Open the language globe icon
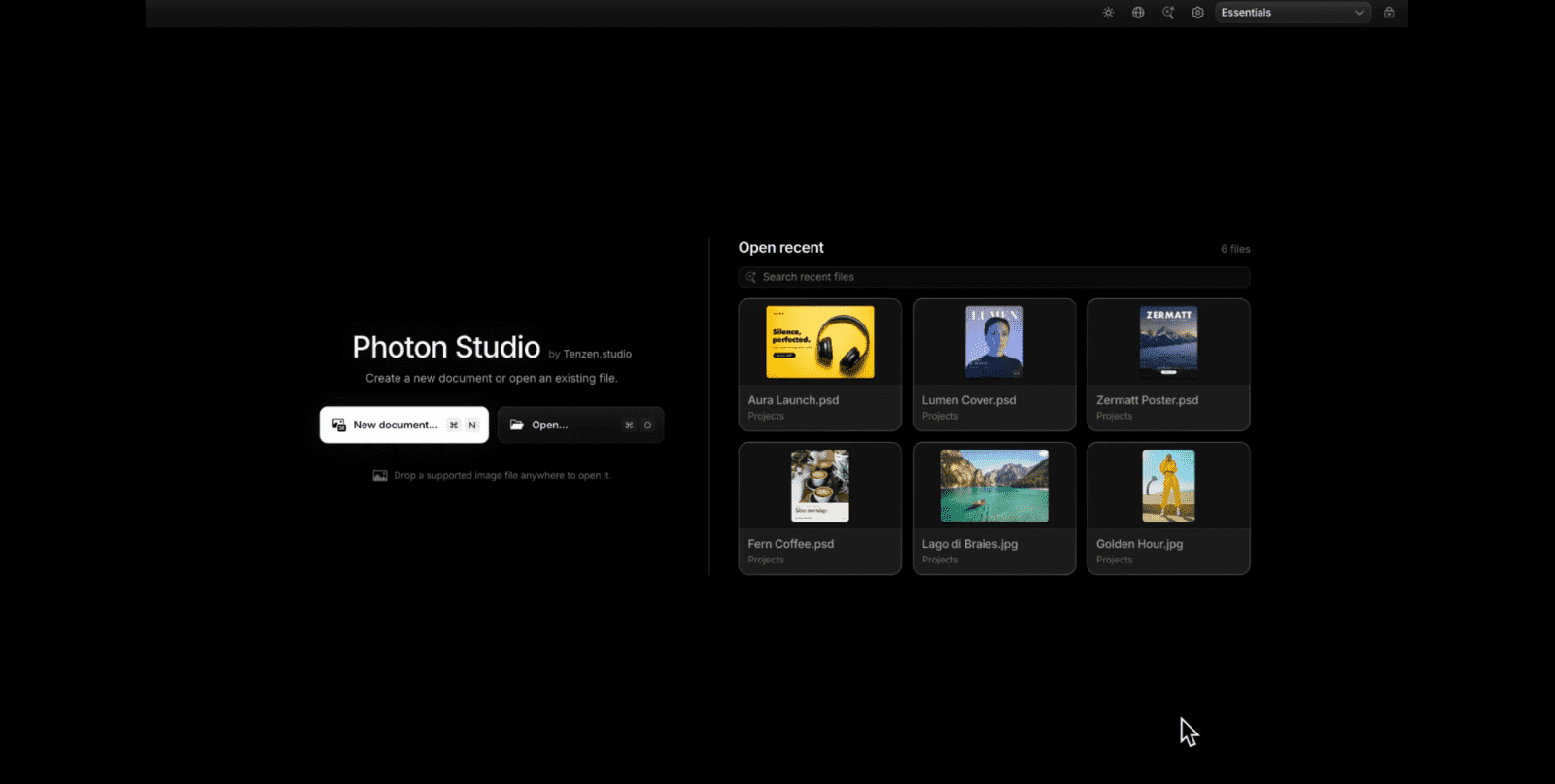Viewport: 1555px width, 784px height. tap(1138, 13)
